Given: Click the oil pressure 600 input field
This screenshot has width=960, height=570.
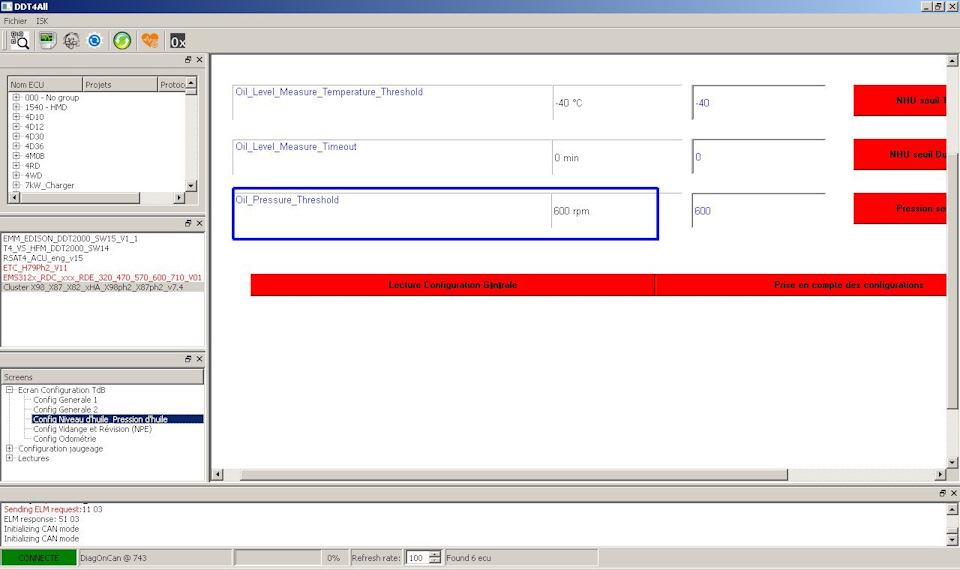Looking at the screenshot, I should click(x=759, y=211).
